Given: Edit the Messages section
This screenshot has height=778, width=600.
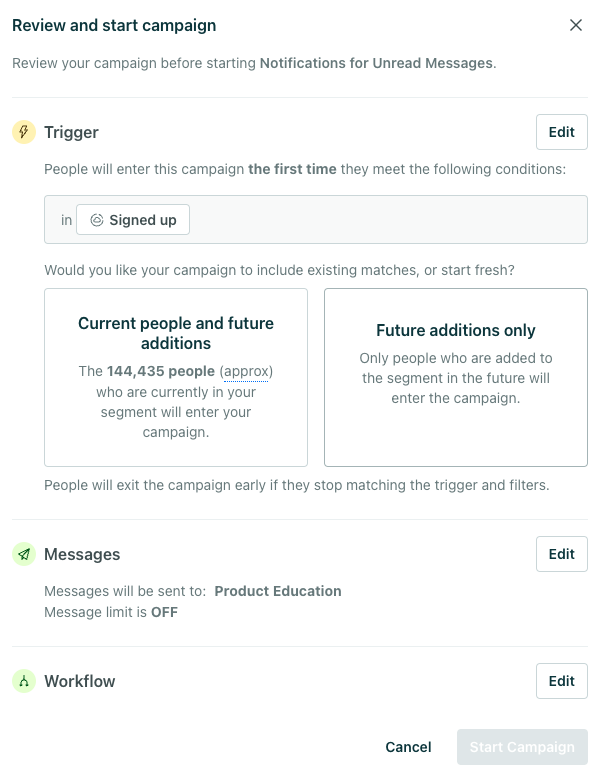Looking at the screenshot, I should click(x=561, y=554).
